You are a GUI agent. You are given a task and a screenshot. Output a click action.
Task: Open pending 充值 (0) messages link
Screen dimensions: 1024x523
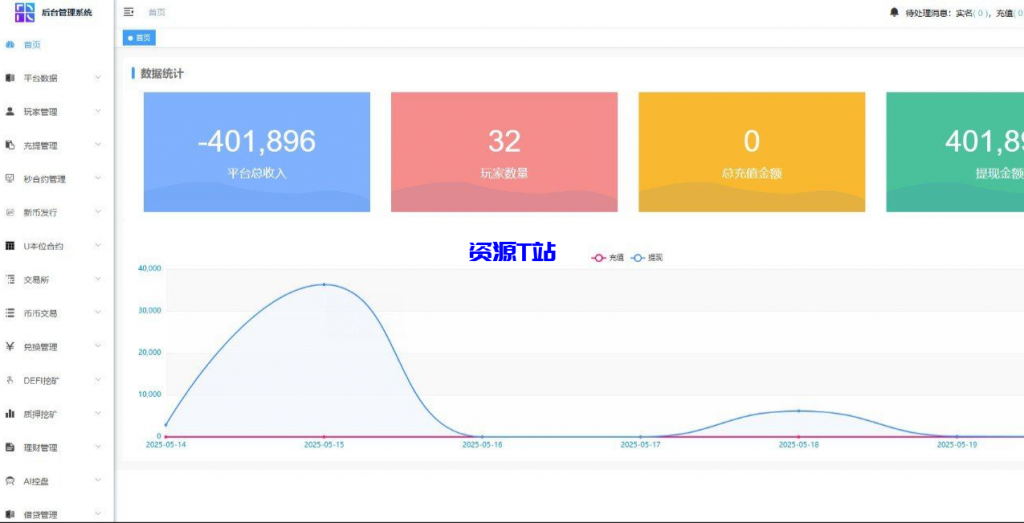pos(1010,13)
